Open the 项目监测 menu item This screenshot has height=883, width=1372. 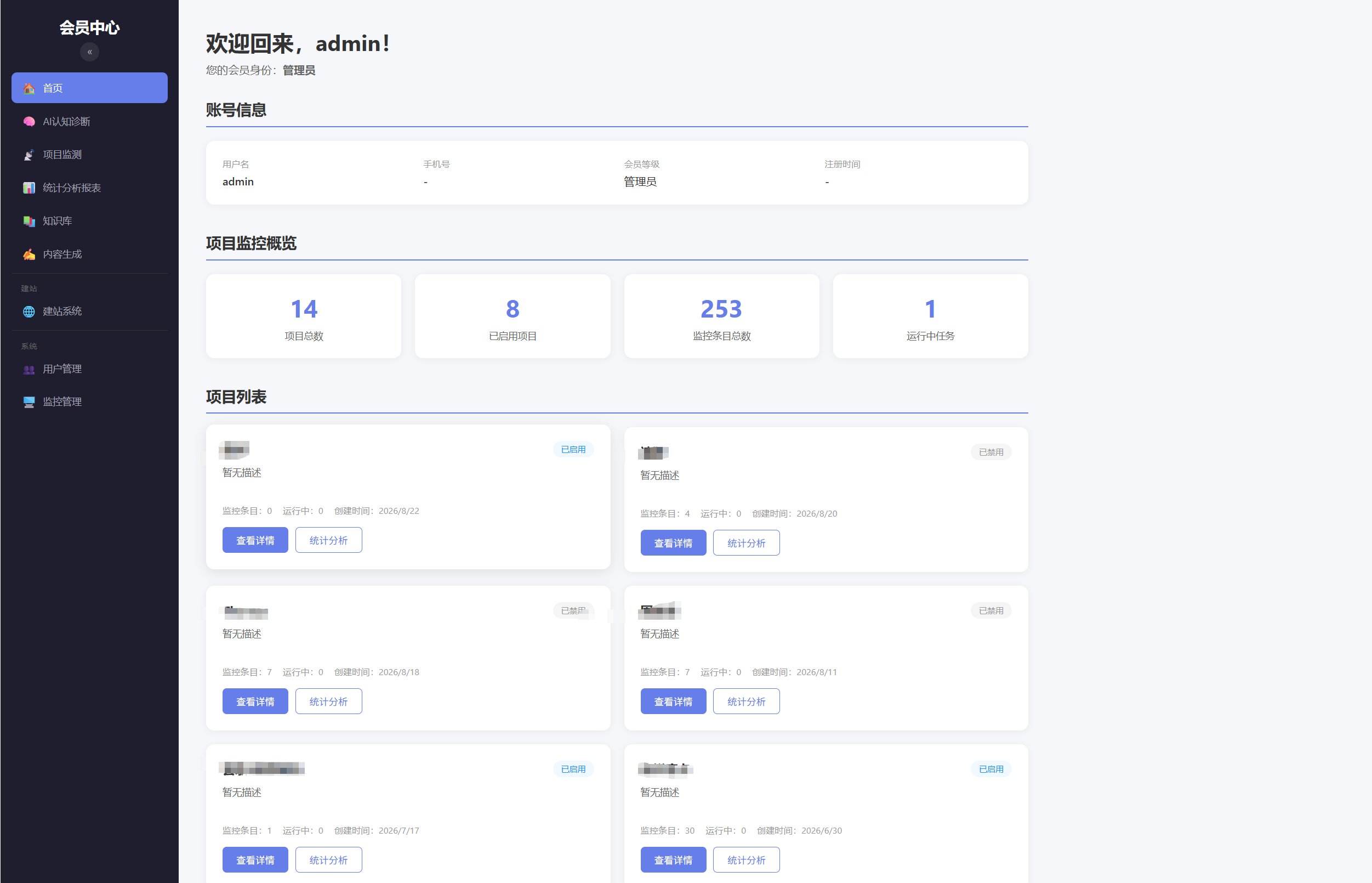tap(89, 155)
